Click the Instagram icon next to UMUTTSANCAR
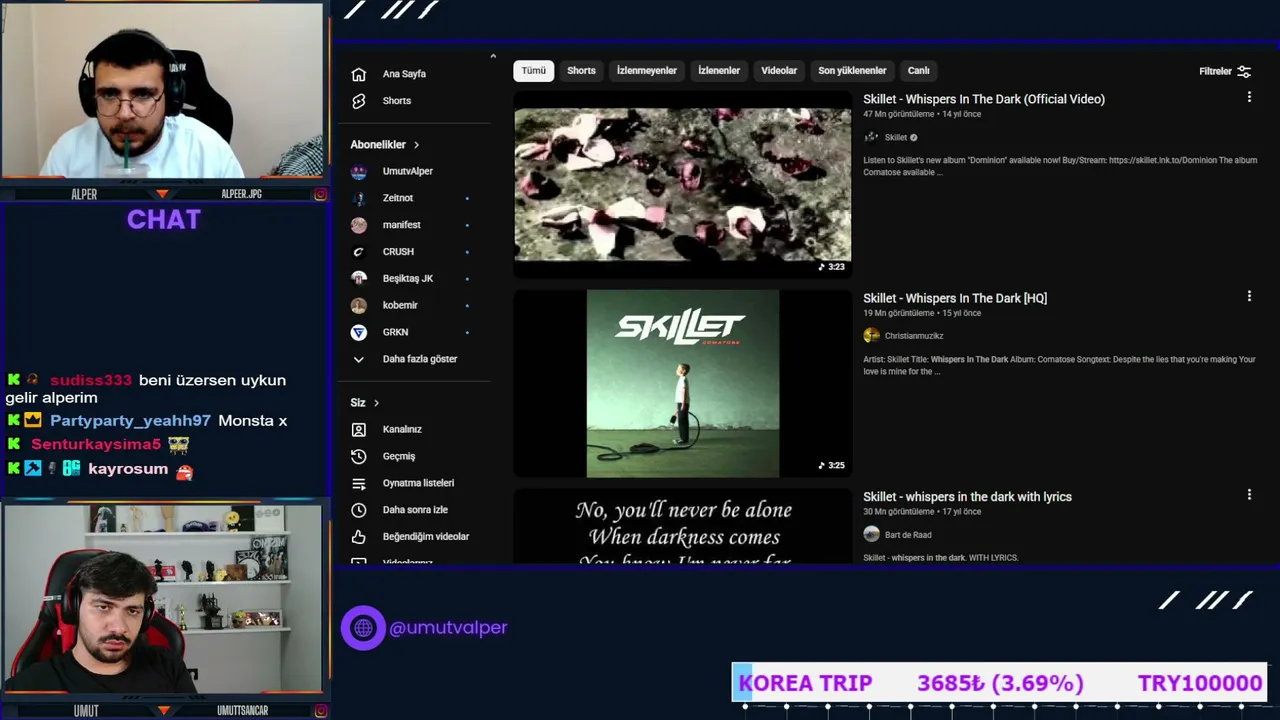Screen dimensions: 1280x720 tap(320, 711)
